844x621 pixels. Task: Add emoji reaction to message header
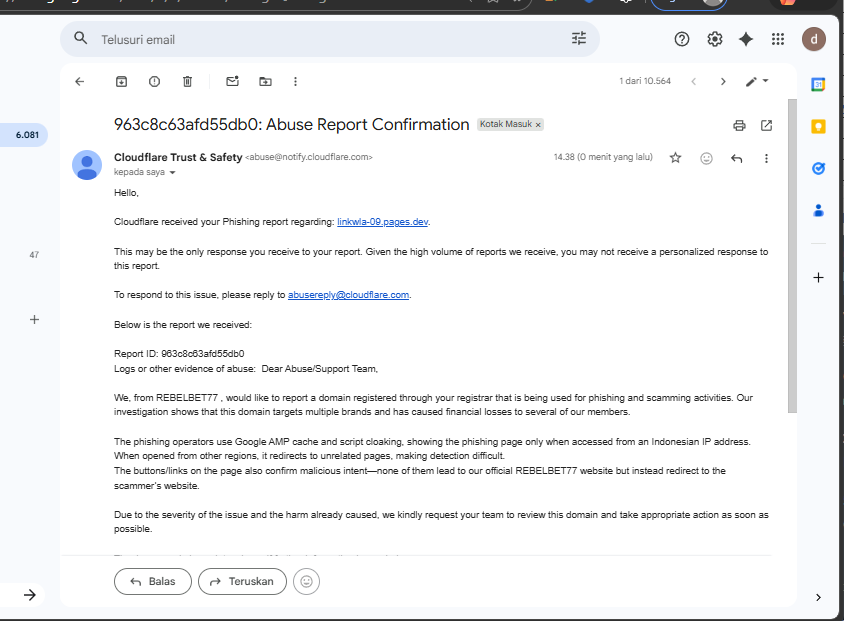point(706,158)
